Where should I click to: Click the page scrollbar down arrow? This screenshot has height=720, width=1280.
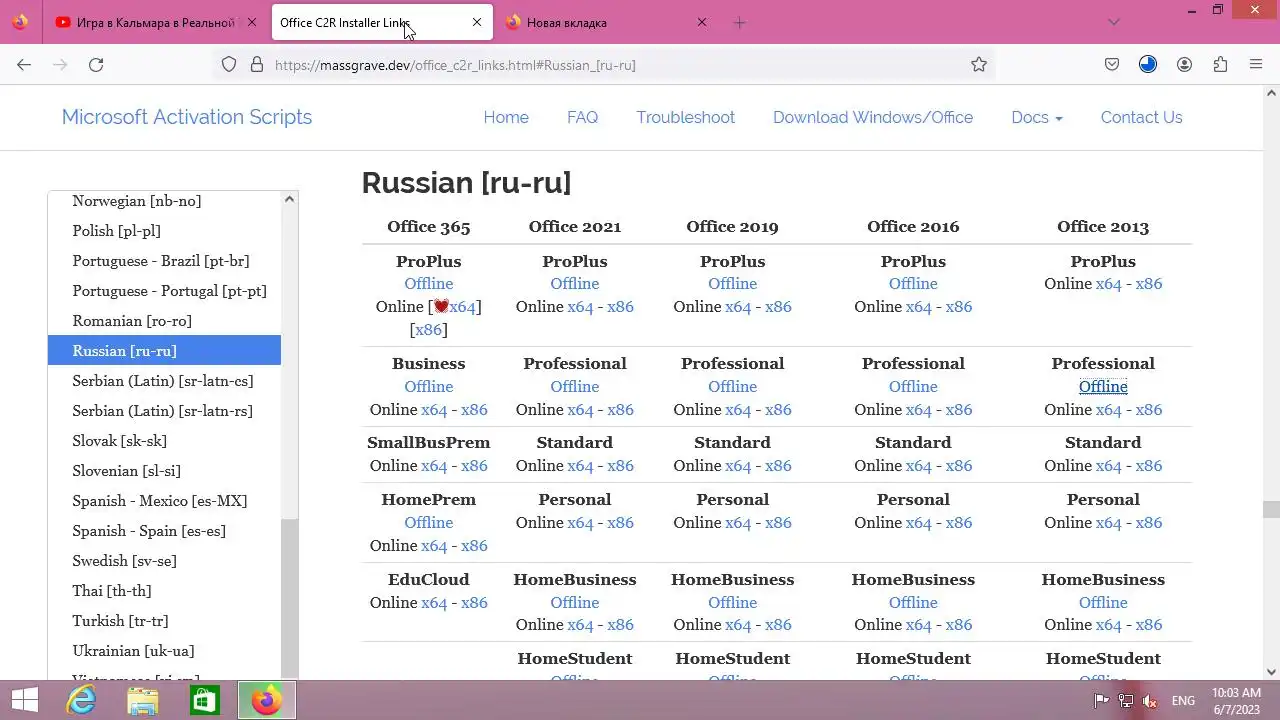pos(1271,672)
